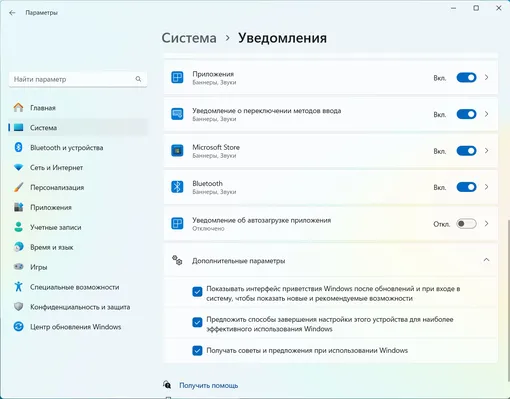Go to Система in the breadcrumb header

[189, 38]
